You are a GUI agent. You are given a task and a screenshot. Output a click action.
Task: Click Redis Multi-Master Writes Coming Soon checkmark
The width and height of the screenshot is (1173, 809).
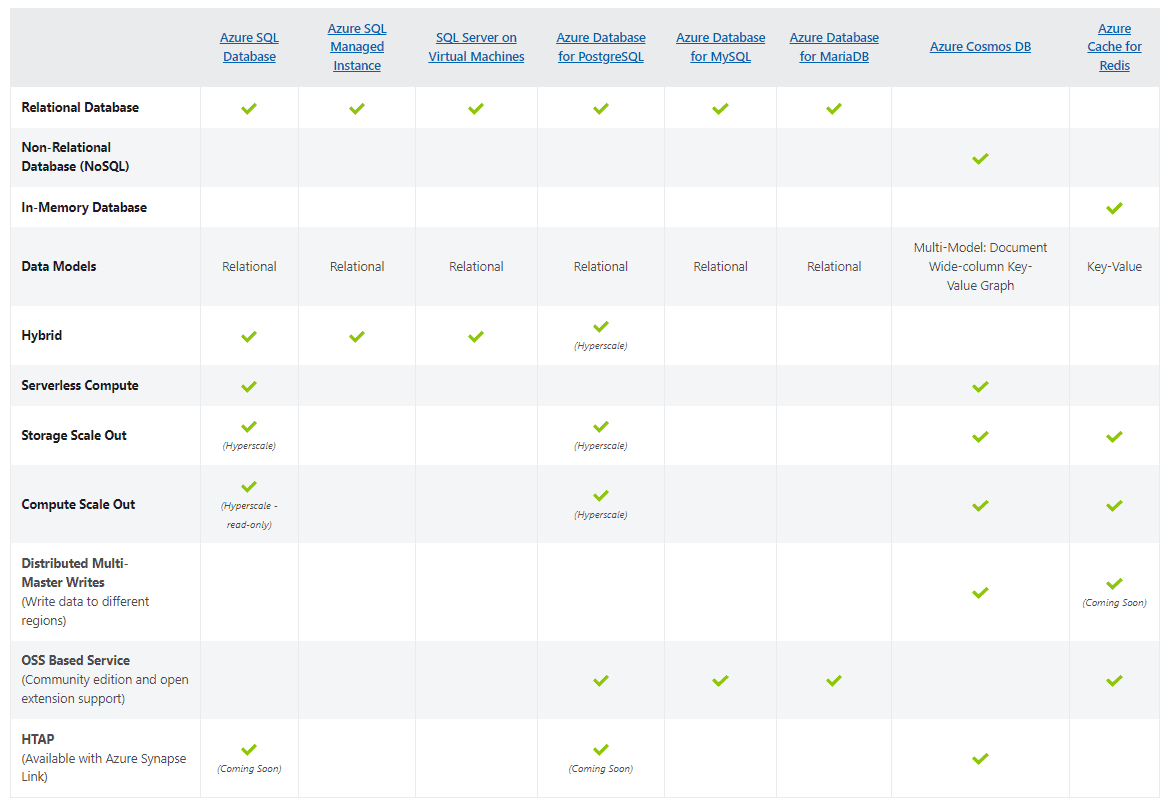click(1114, 583)
